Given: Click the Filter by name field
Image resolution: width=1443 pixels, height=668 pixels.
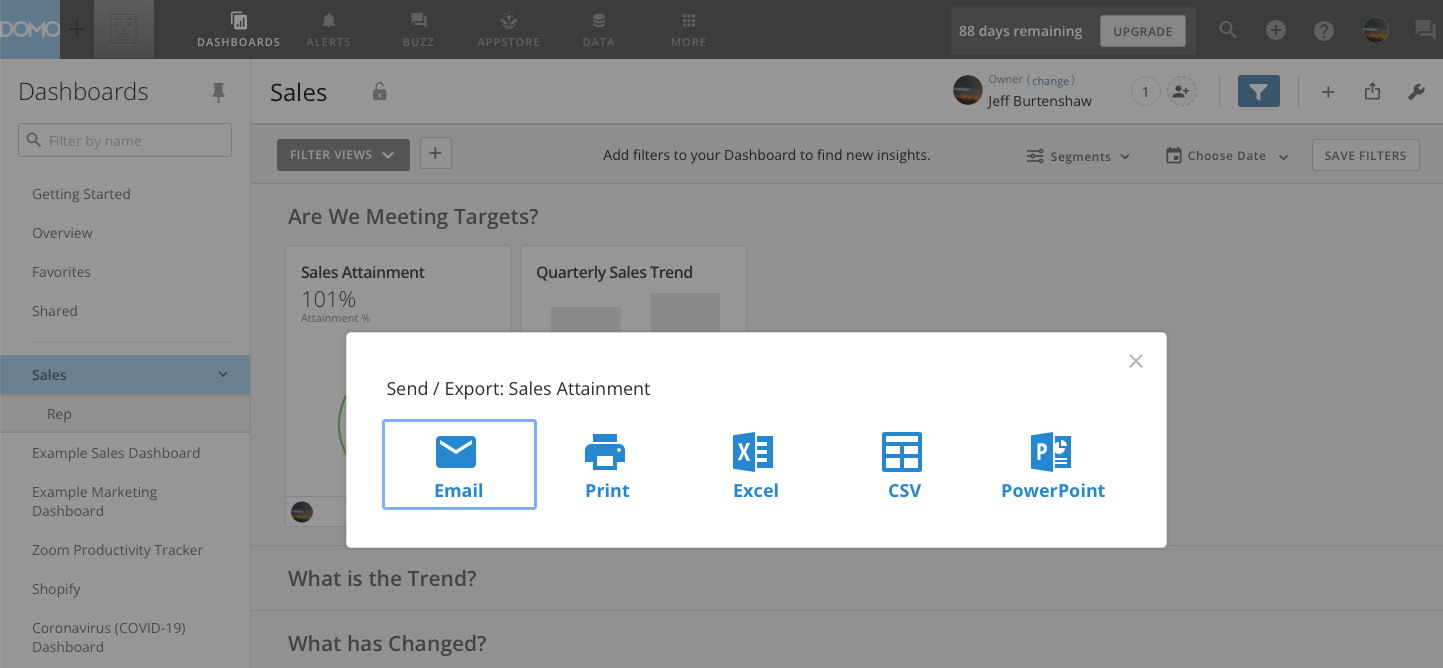Looking at the screenshot, I should (125, 140).
